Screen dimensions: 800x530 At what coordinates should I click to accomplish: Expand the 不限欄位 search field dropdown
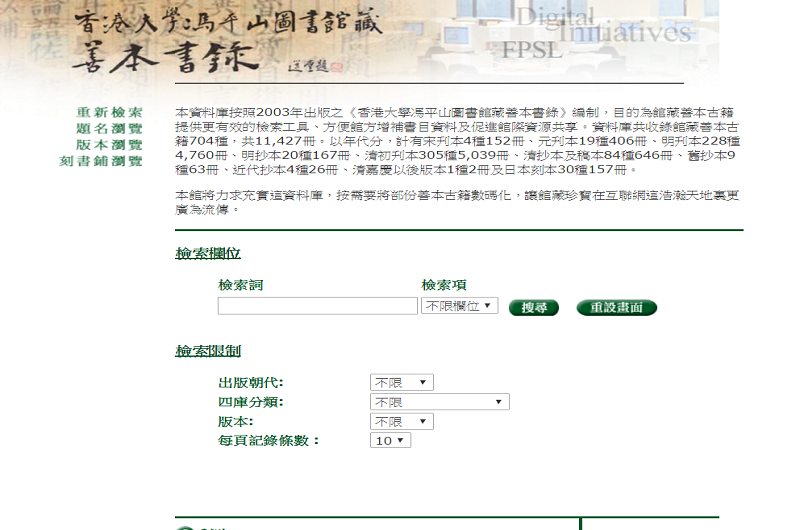pyautogui.click(x=459, y=306)
